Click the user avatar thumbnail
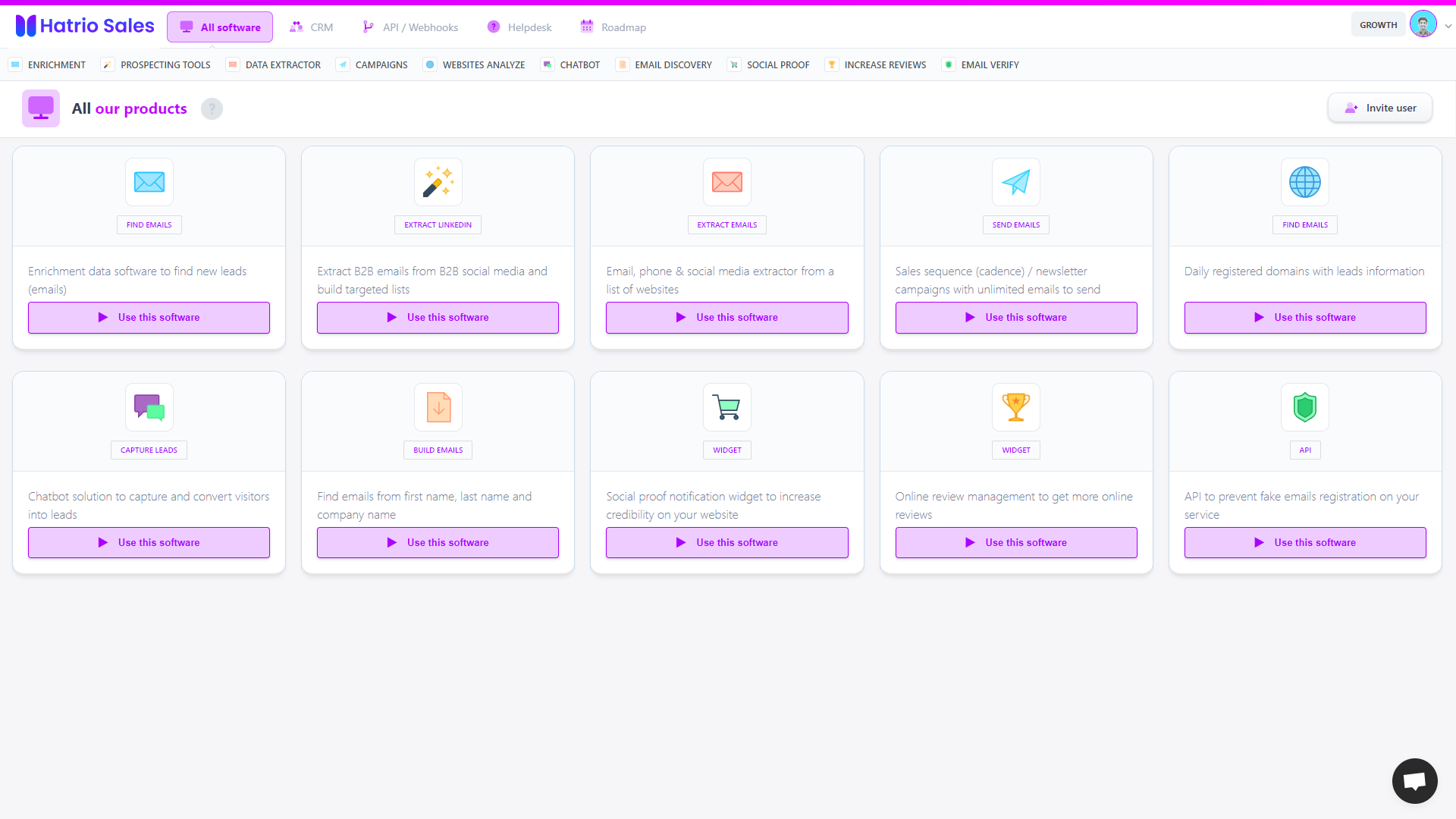 [x=1424, y=24]
